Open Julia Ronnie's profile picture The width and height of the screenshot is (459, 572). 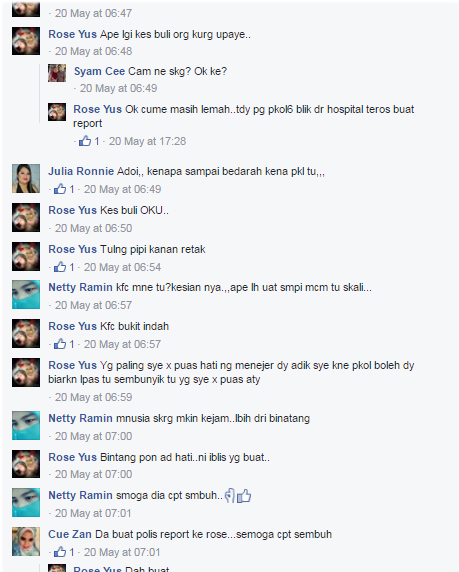pos(26,178)
